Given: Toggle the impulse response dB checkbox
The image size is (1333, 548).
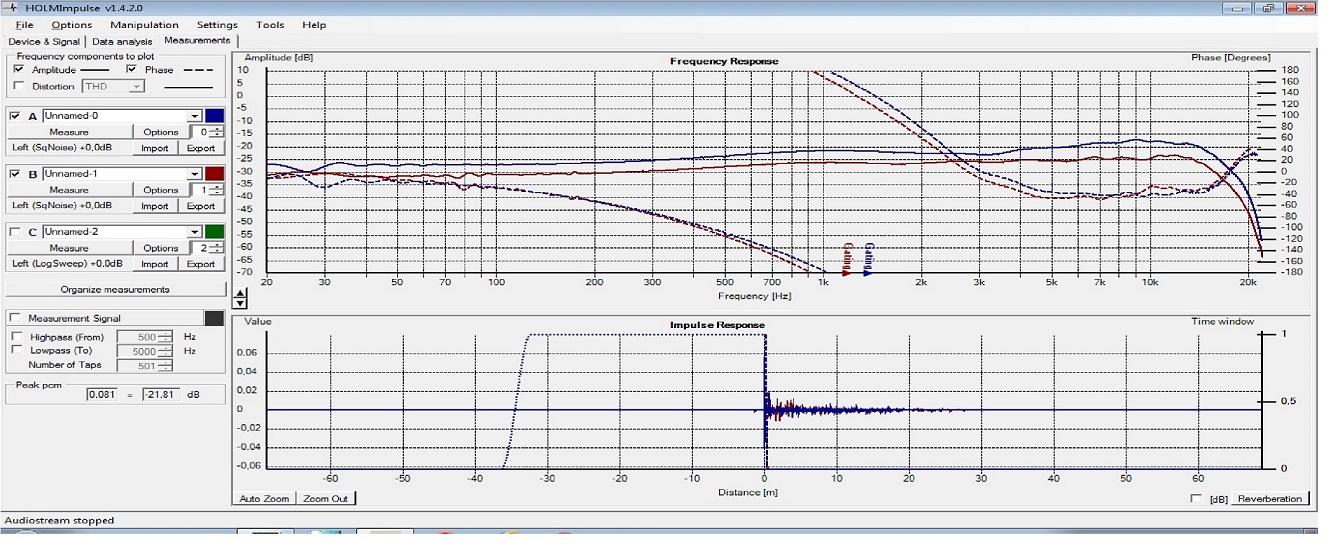Looking at the screenshot, I should [1197, 499].
